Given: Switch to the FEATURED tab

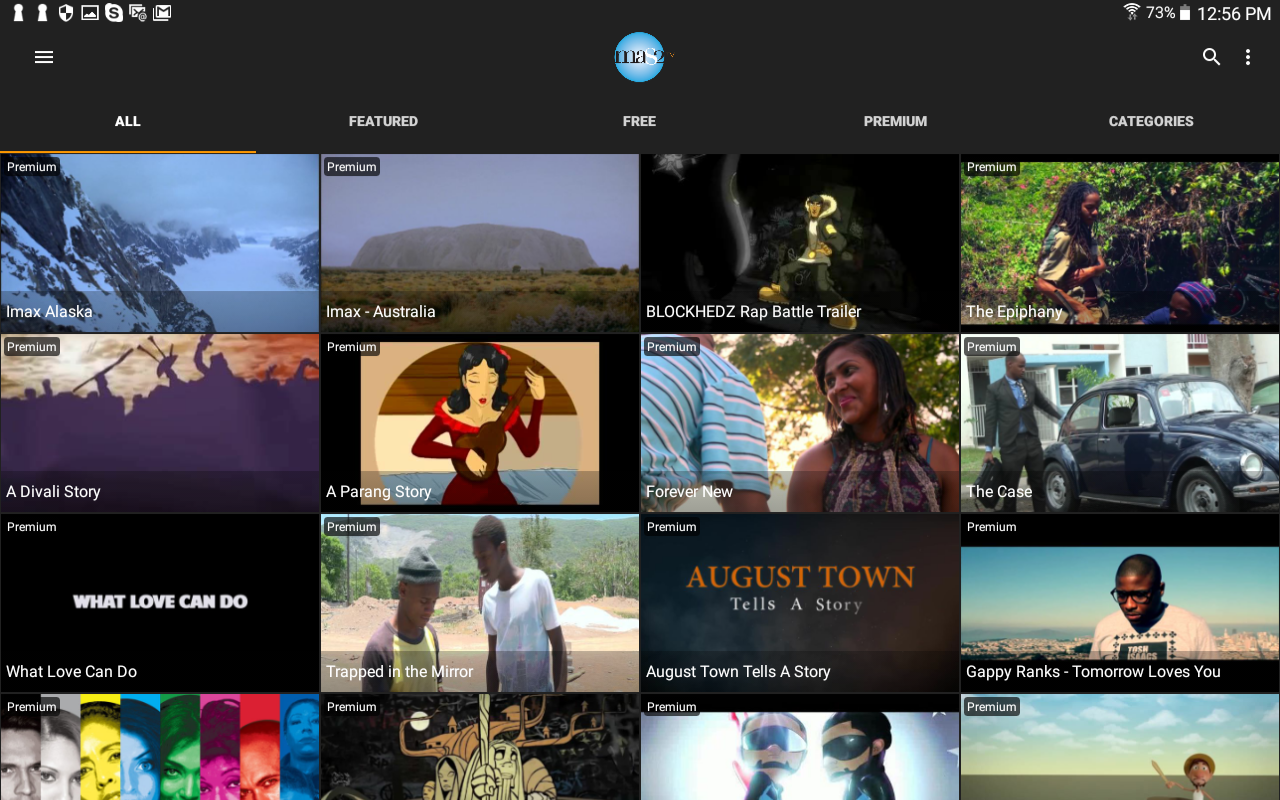Looking at the screenshot, I should click(x=384, y=121).
